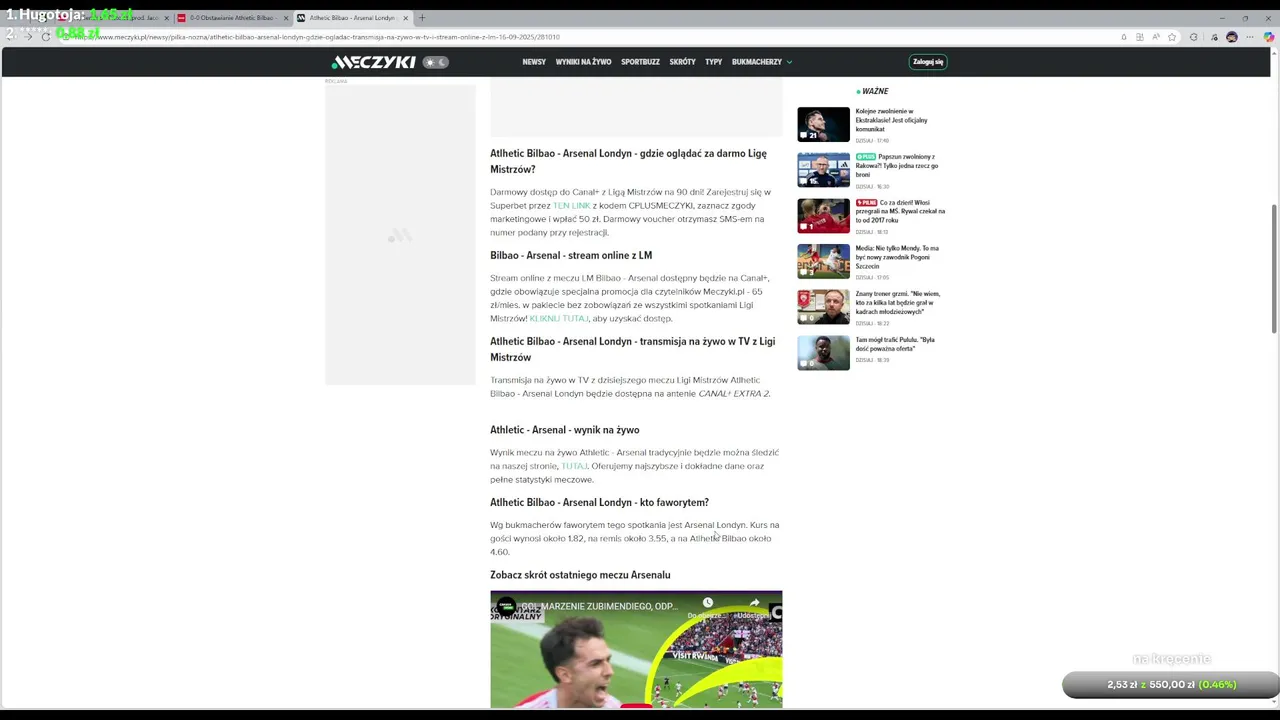Switch to the 'Obstawianie Athletic Bilbao' browser tab
1280x720 pixels.
[x=231, y=18]
